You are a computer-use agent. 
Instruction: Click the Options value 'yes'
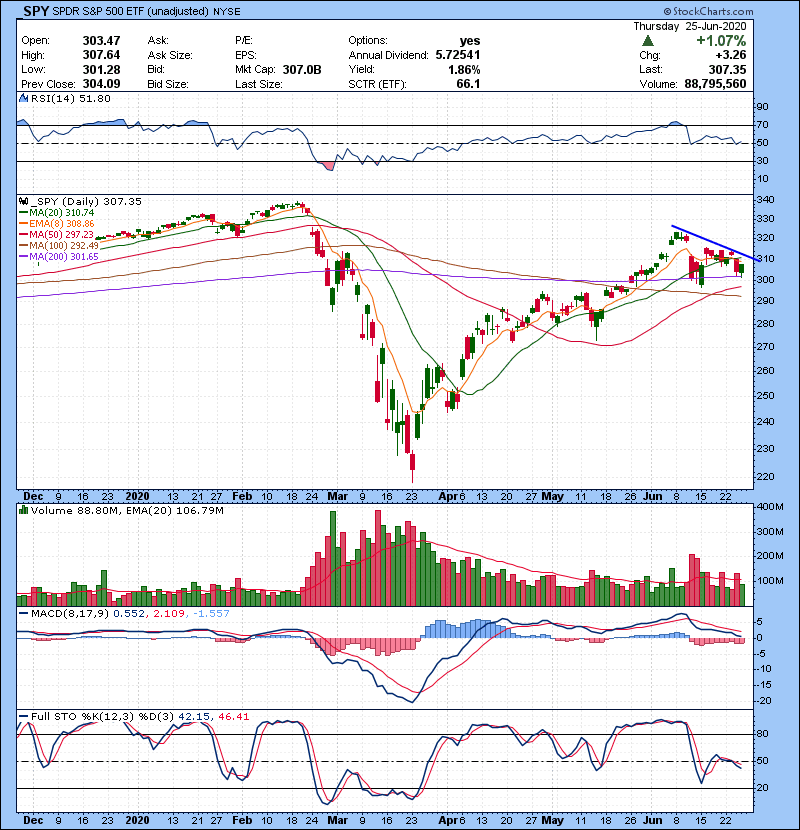pos(470,41)
